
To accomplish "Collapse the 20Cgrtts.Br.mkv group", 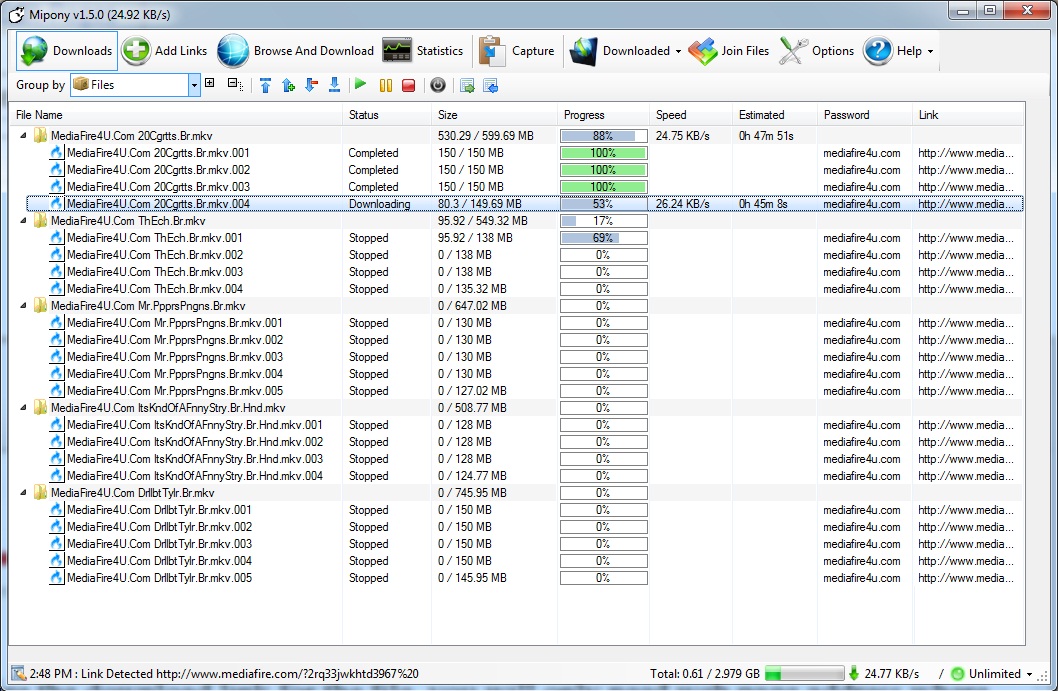I will [24, 136].
